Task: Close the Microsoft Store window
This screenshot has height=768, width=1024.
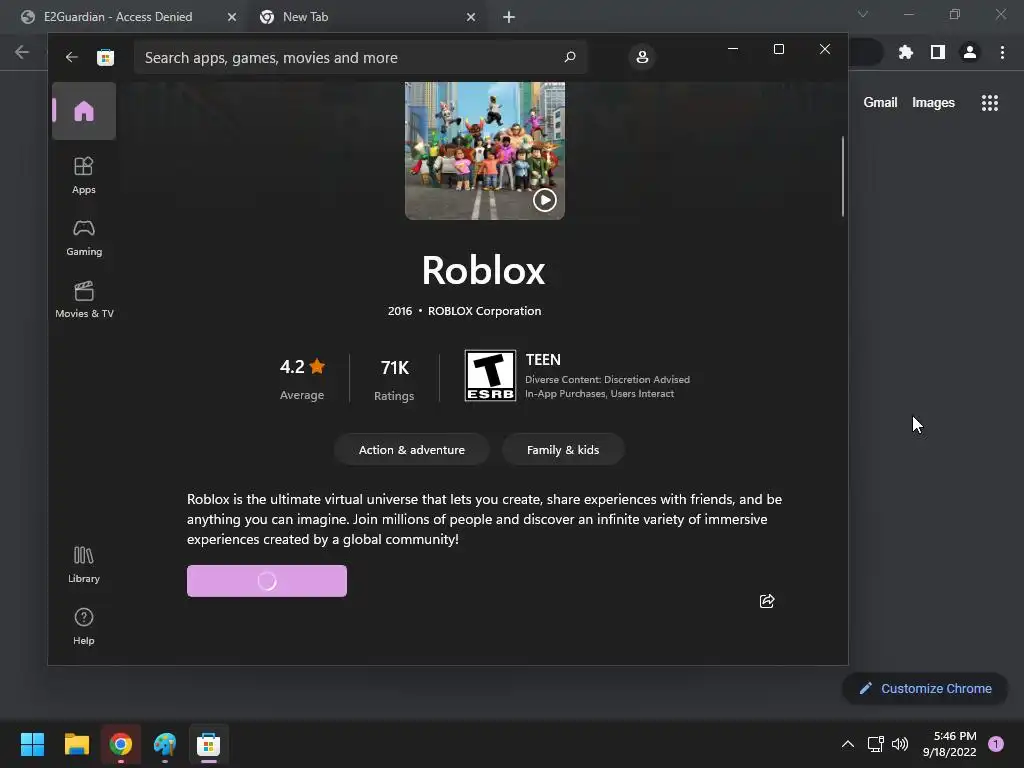Action: click(x=825, y=49)
